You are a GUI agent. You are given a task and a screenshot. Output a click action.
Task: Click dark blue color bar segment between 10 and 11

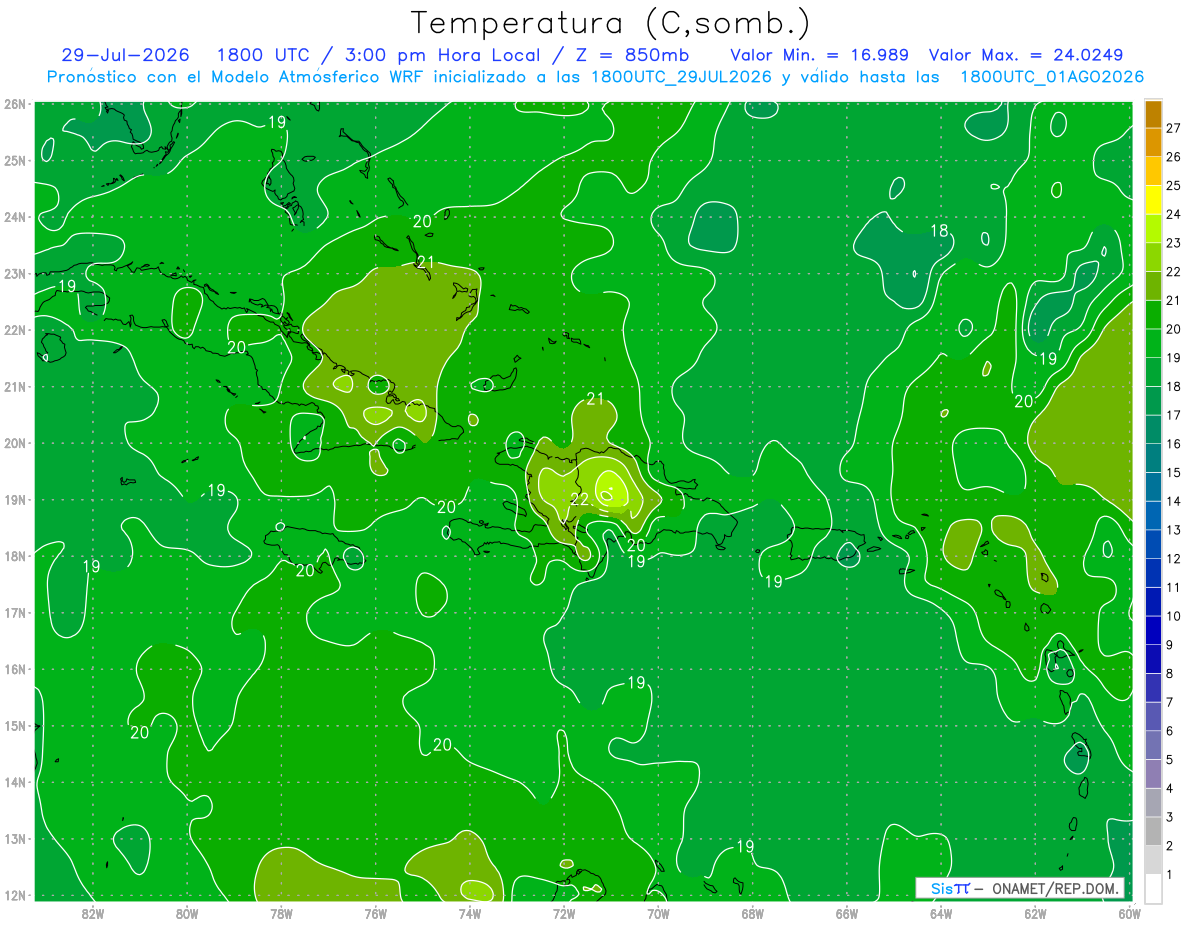click(x=1153, y=602)
